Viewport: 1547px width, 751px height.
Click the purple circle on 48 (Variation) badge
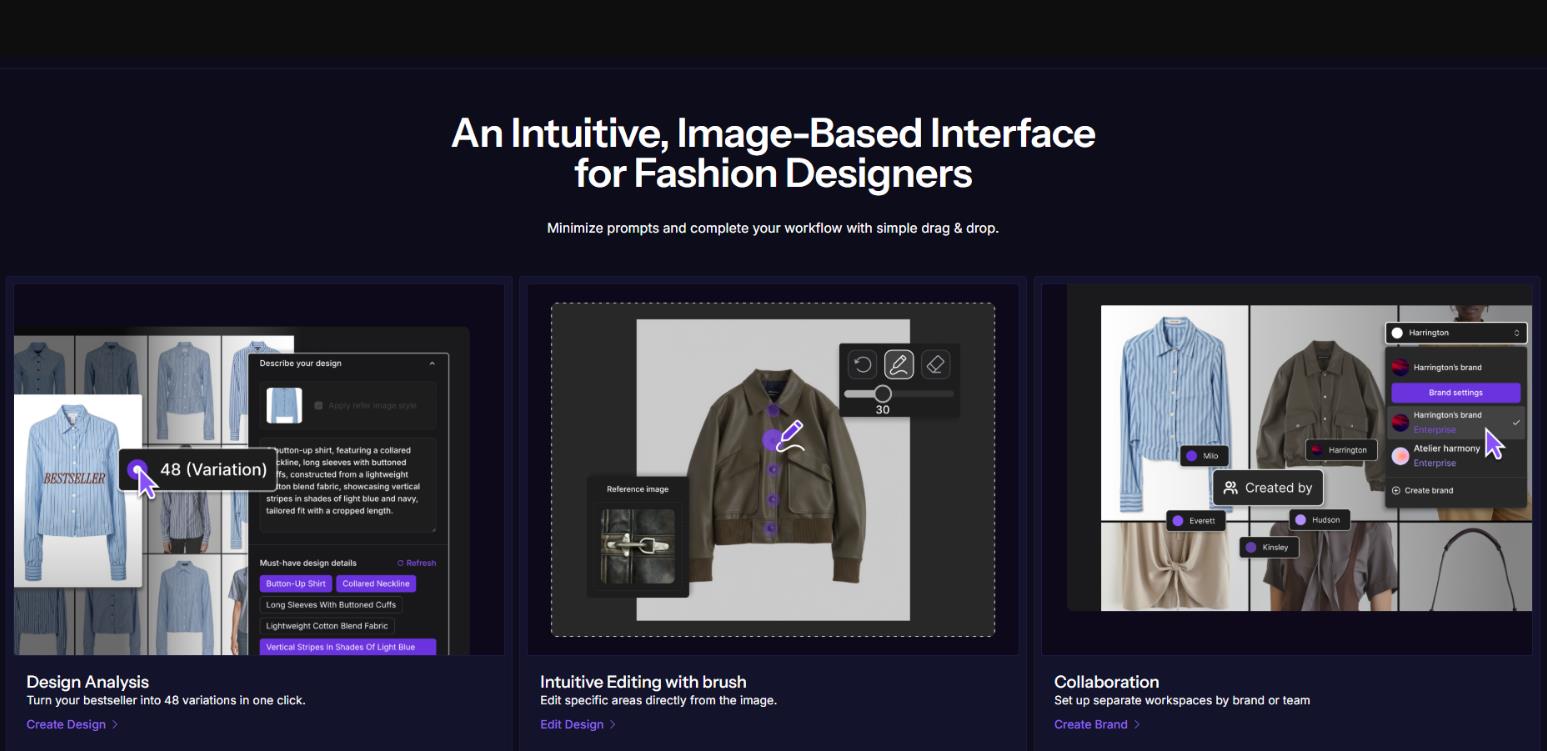point(137,469)
